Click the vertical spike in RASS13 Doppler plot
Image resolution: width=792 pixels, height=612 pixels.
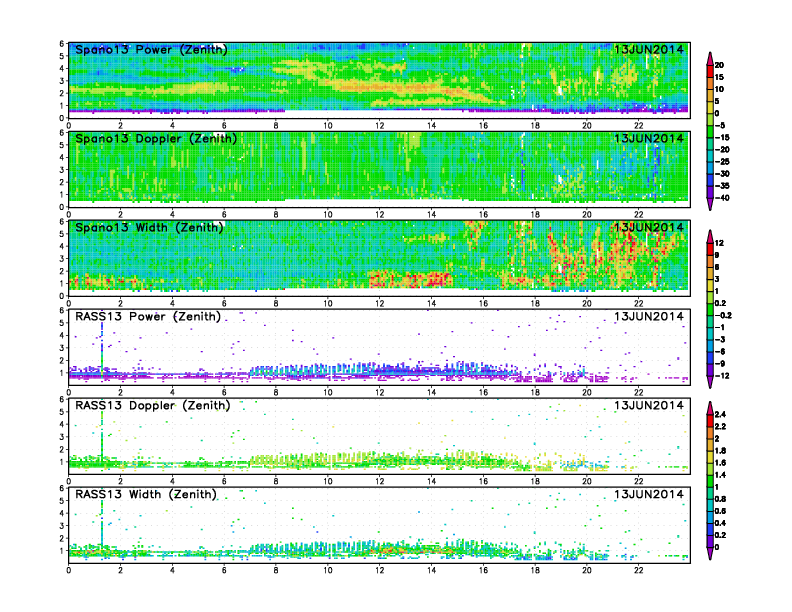coord(102,437)
